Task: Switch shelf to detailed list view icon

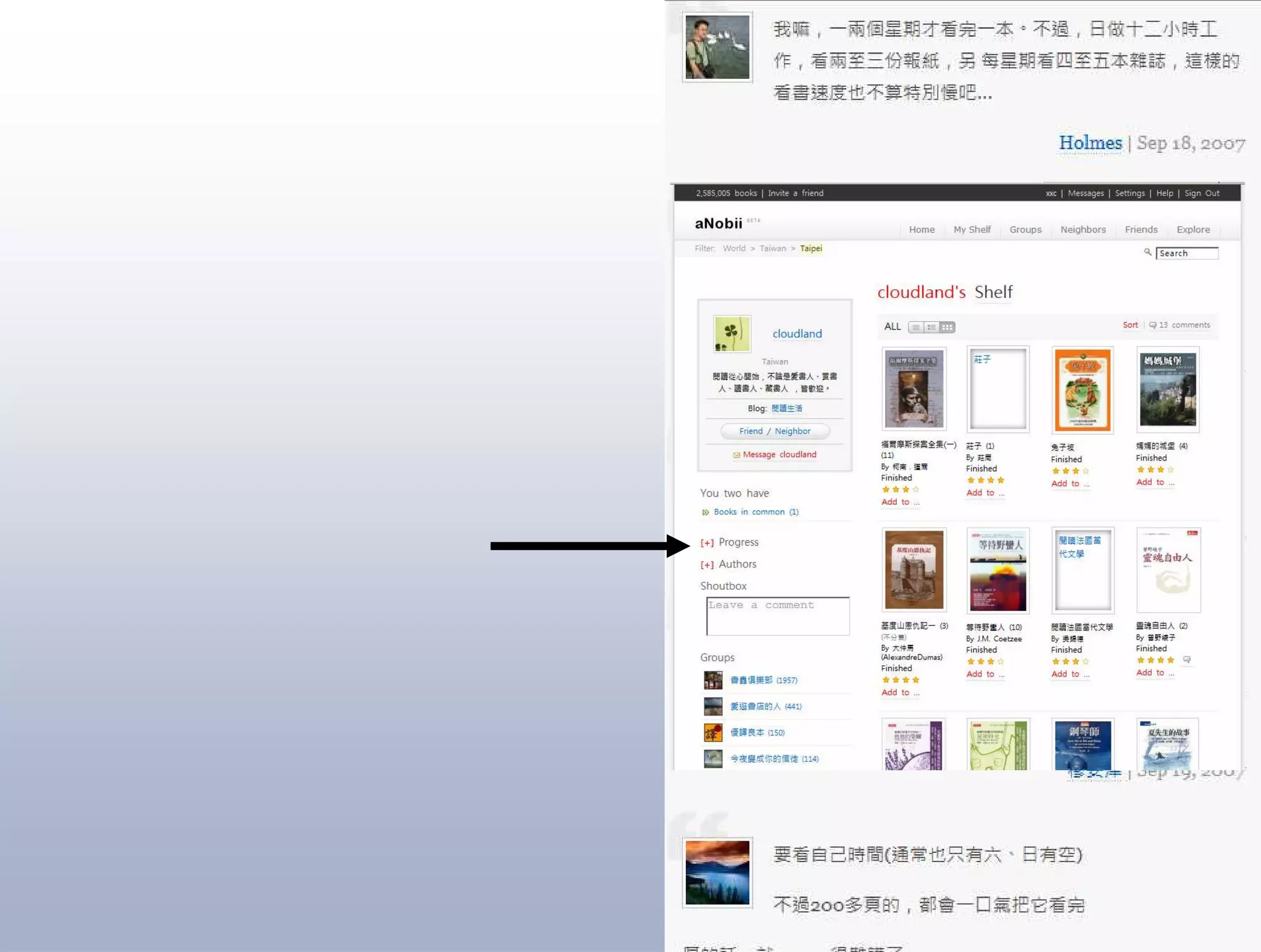Action: pos(932,327)
